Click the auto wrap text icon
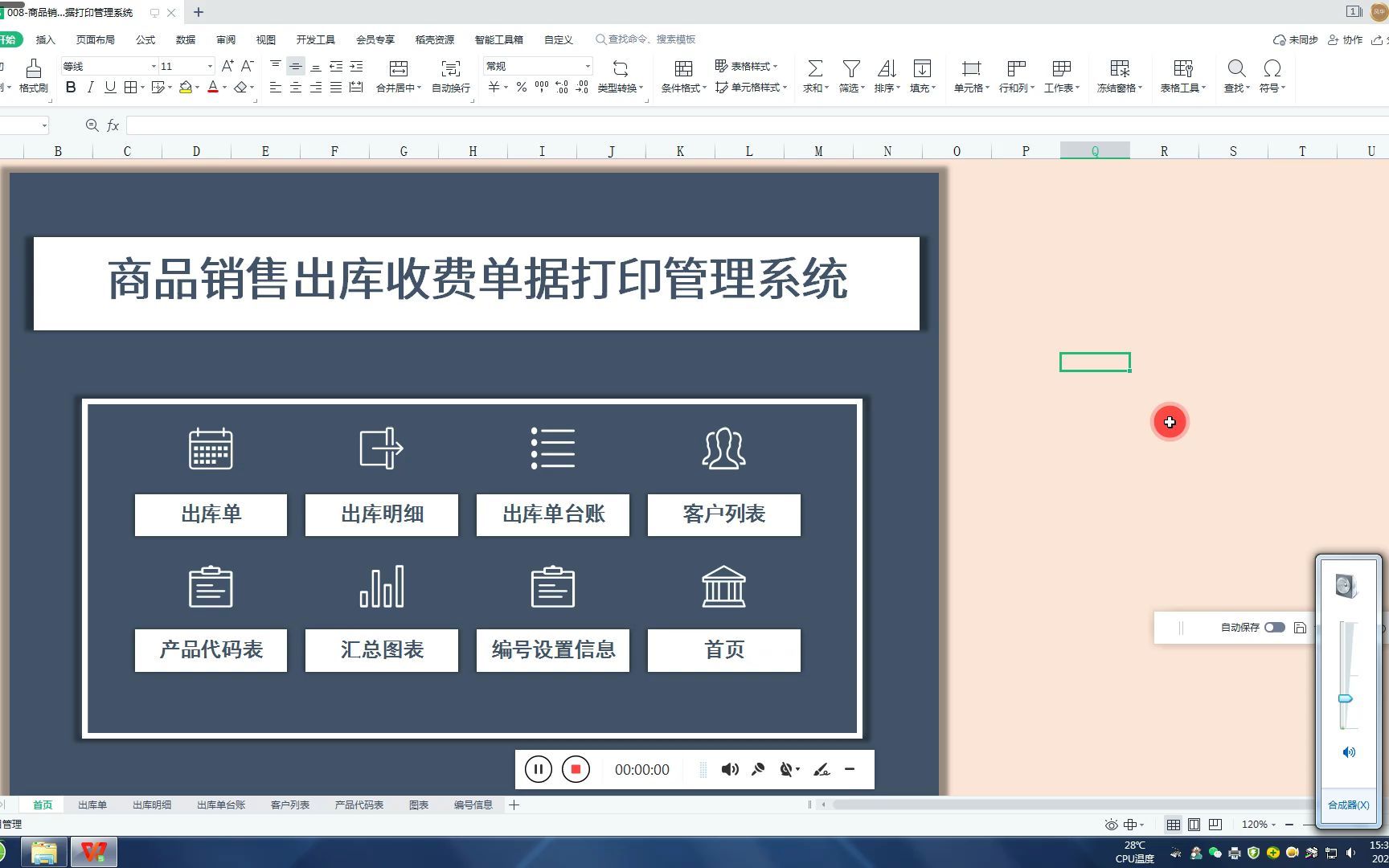The width and height of the screenshot is (1389, 868). [x=451, y=68]
